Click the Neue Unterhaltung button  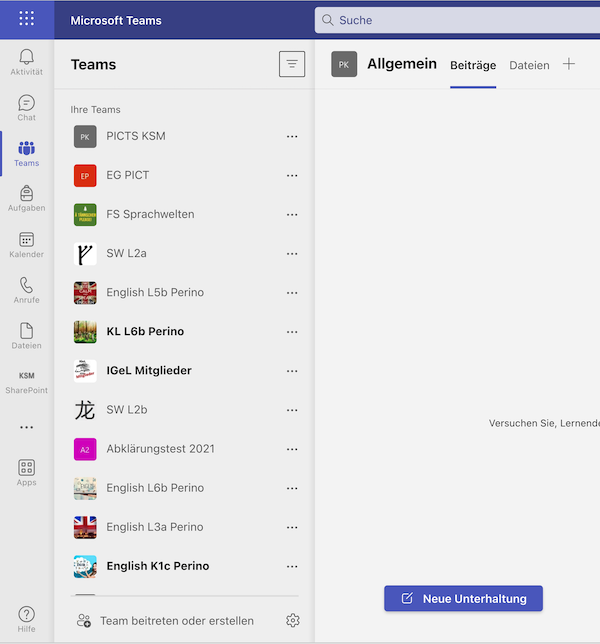pos(463,598)
